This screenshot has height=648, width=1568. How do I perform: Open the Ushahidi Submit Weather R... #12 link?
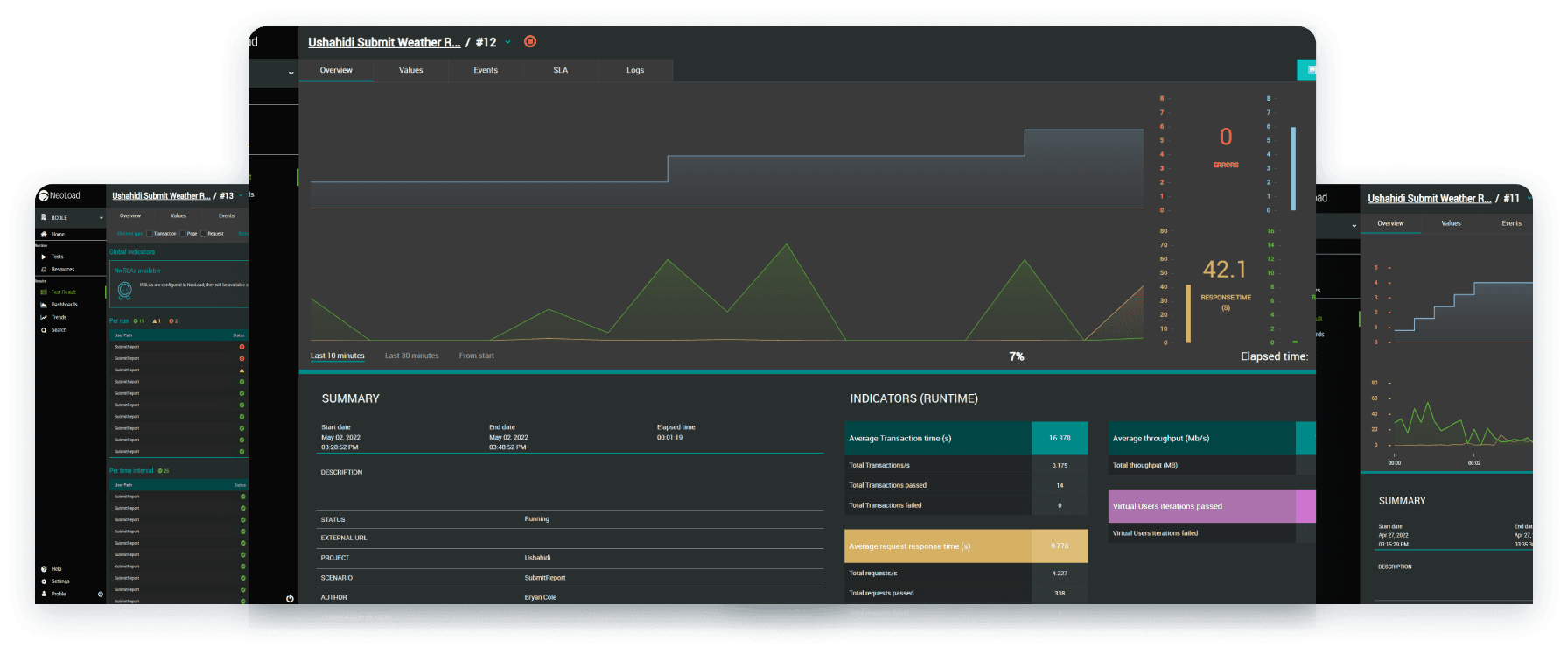click(384, 42)
